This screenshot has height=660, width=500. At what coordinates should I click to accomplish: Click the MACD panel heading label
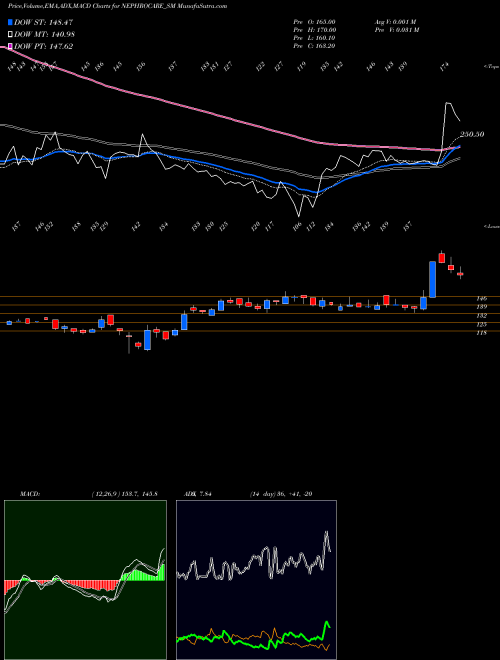(x=29, y=494)
